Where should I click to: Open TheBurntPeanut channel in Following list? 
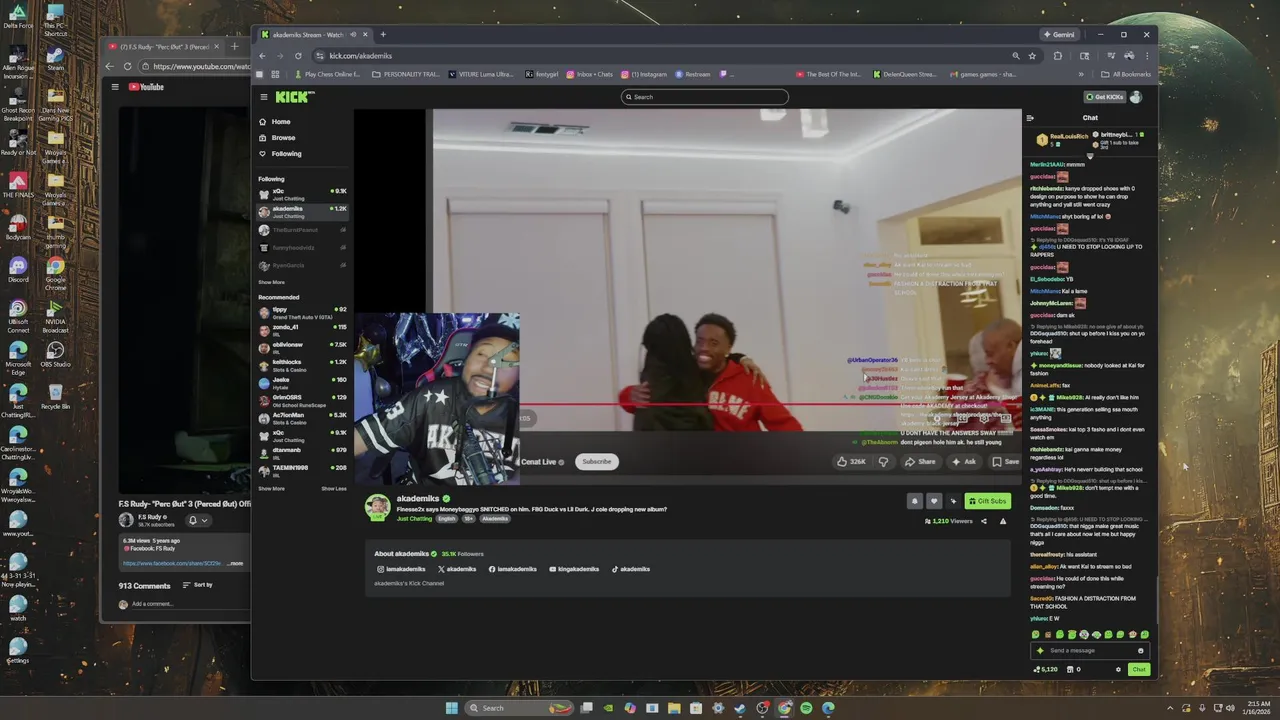point(302,230)
